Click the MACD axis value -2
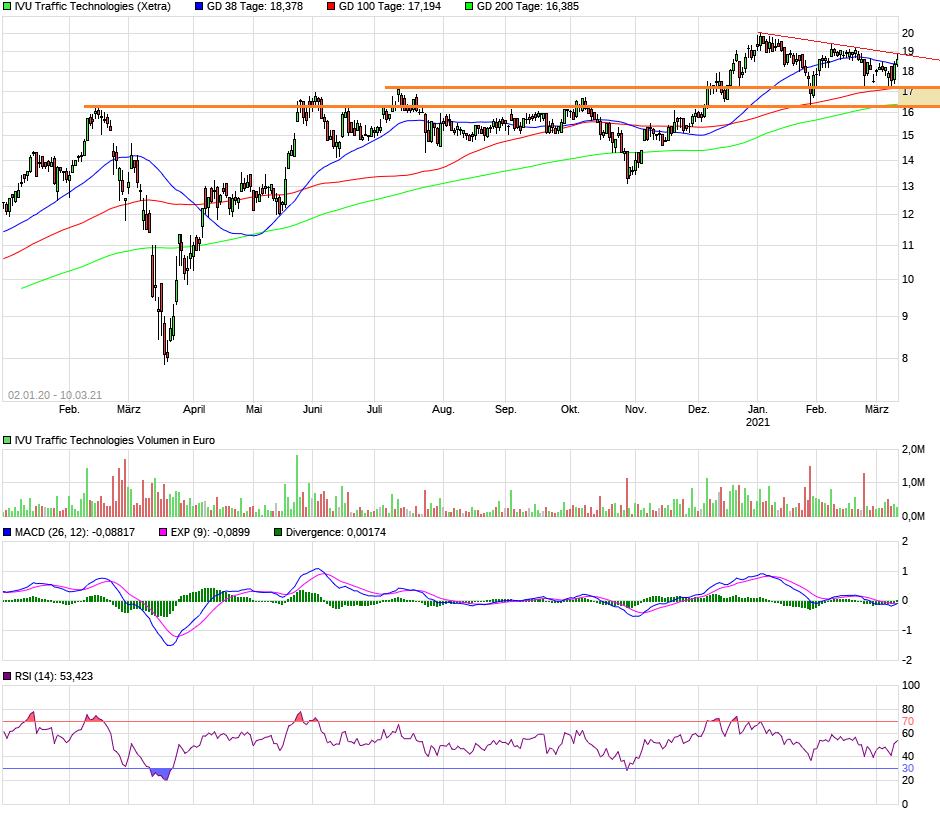Image resolution: width=940 pixels, height=814 pixels. [x=907, y=660]
